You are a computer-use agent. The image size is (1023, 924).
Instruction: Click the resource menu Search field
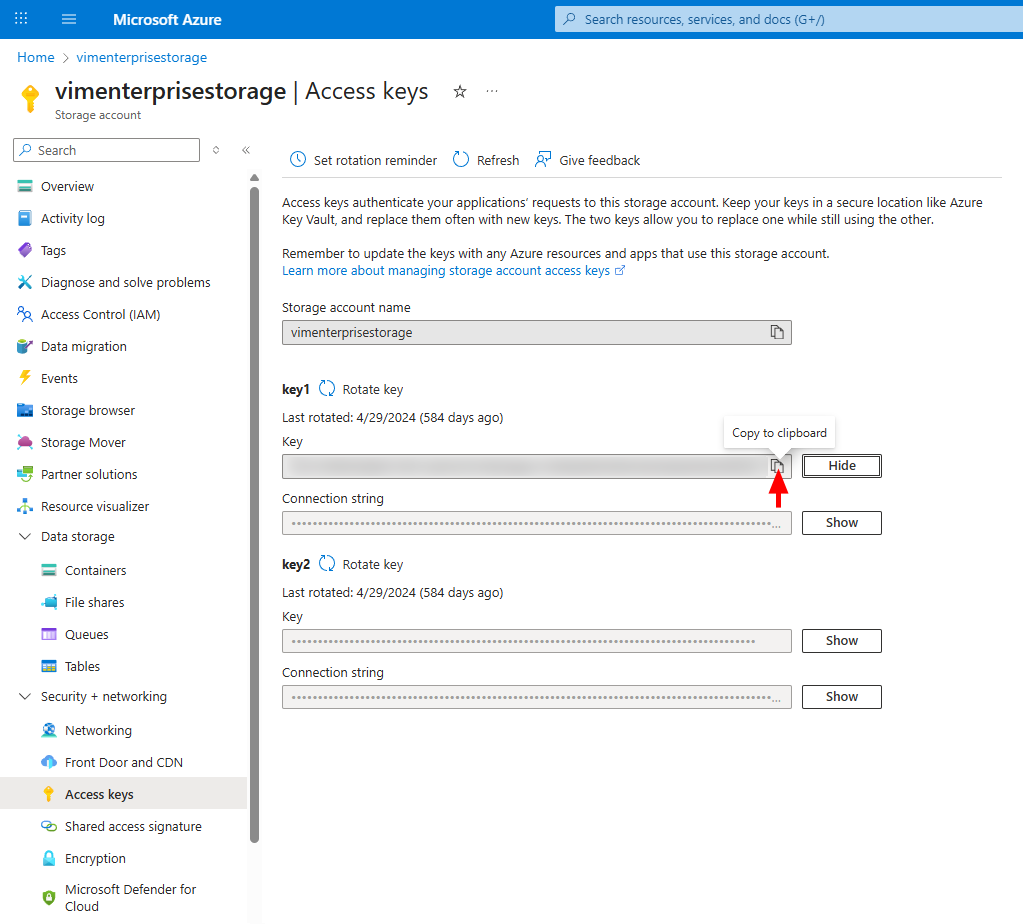pos(106,149)
